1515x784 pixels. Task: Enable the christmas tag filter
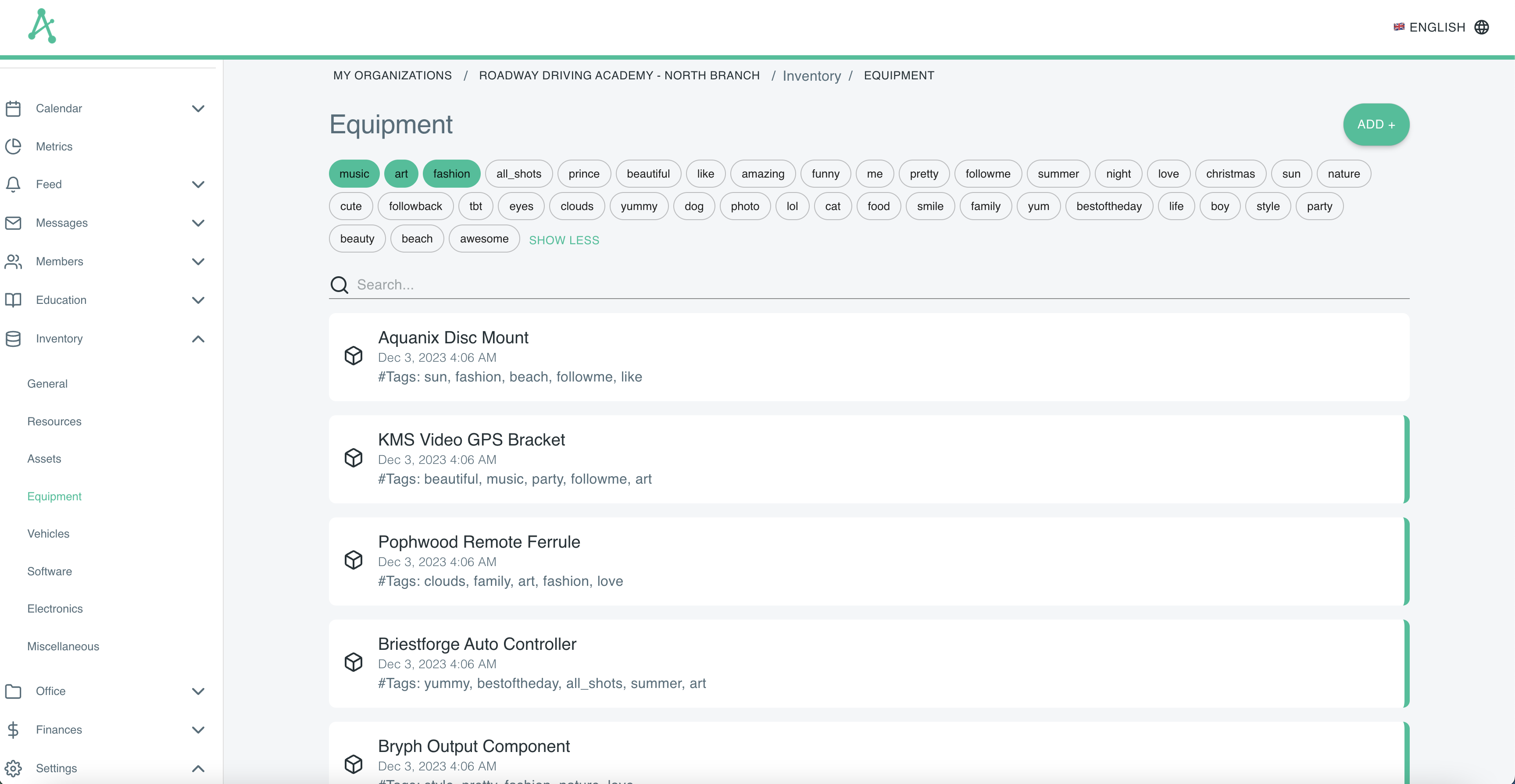tap(1230, 174)
